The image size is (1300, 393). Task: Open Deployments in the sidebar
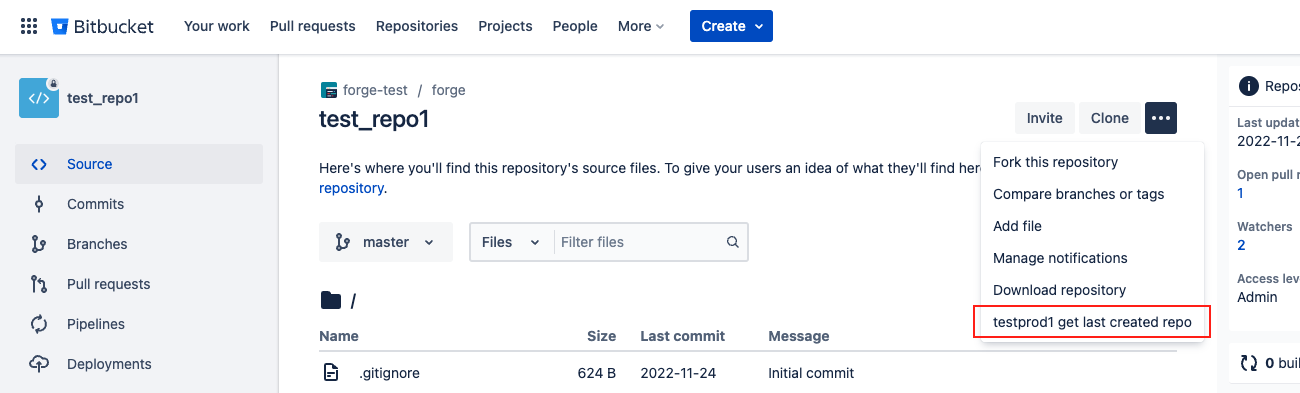(x=139, y=364)
